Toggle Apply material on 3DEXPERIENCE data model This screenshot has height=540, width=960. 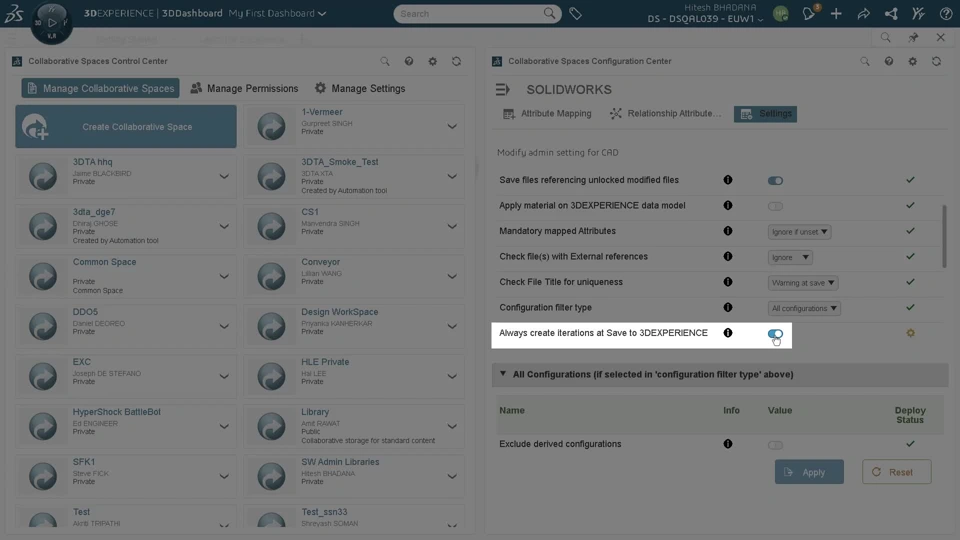point(775,206)
